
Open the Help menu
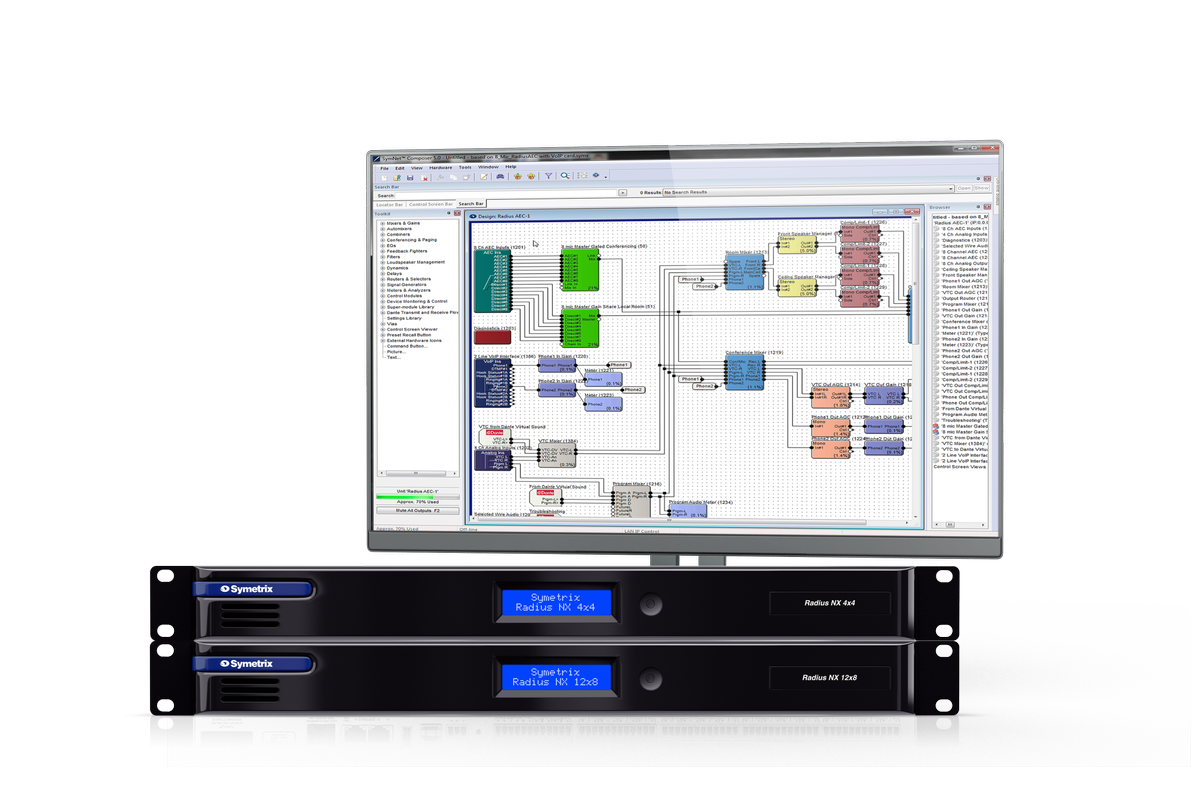pos(510,167)
